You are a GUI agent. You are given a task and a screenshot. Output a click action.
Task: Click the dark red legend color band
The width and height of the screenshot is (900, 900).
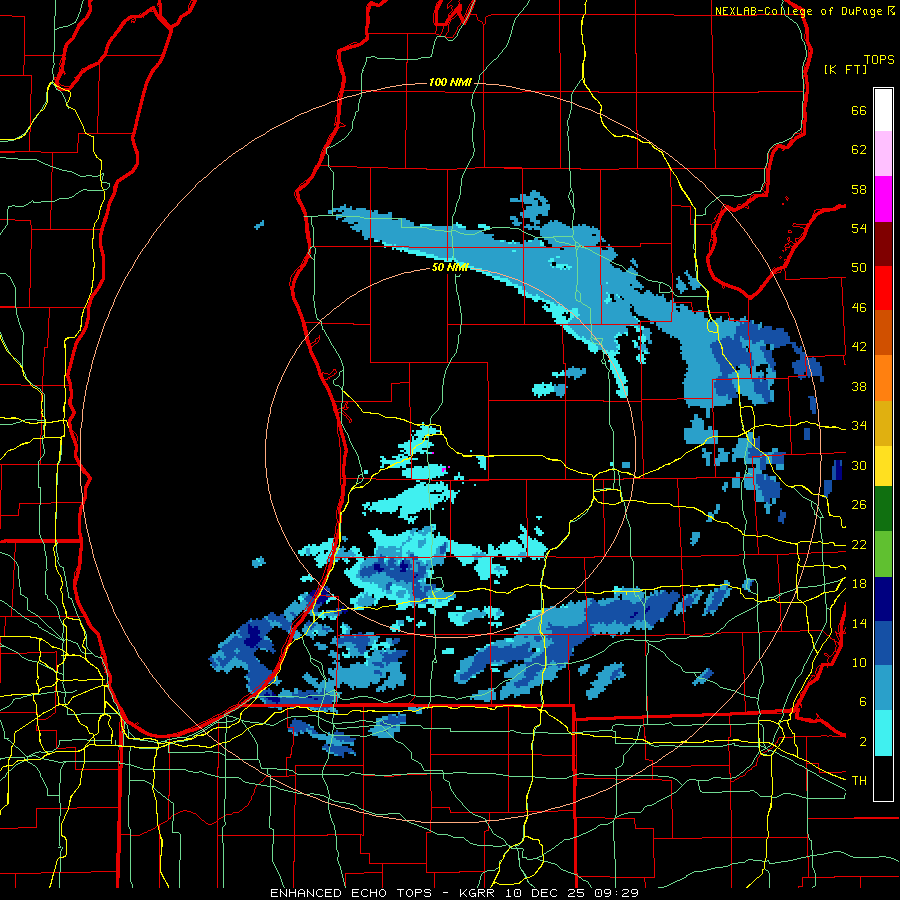click(x=883, y=244)
